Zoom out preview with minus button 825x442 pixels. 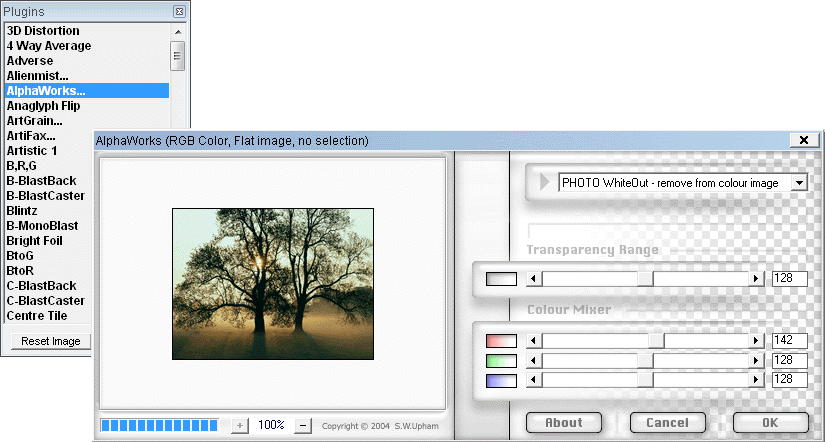pos(303,425)
